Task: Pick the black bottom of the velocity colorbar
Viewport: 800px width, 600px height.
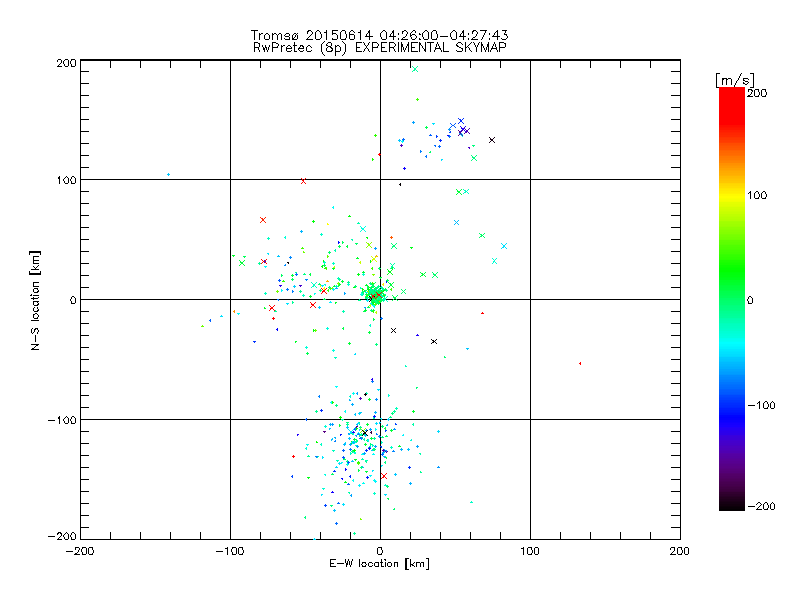Action: (732, 505)
